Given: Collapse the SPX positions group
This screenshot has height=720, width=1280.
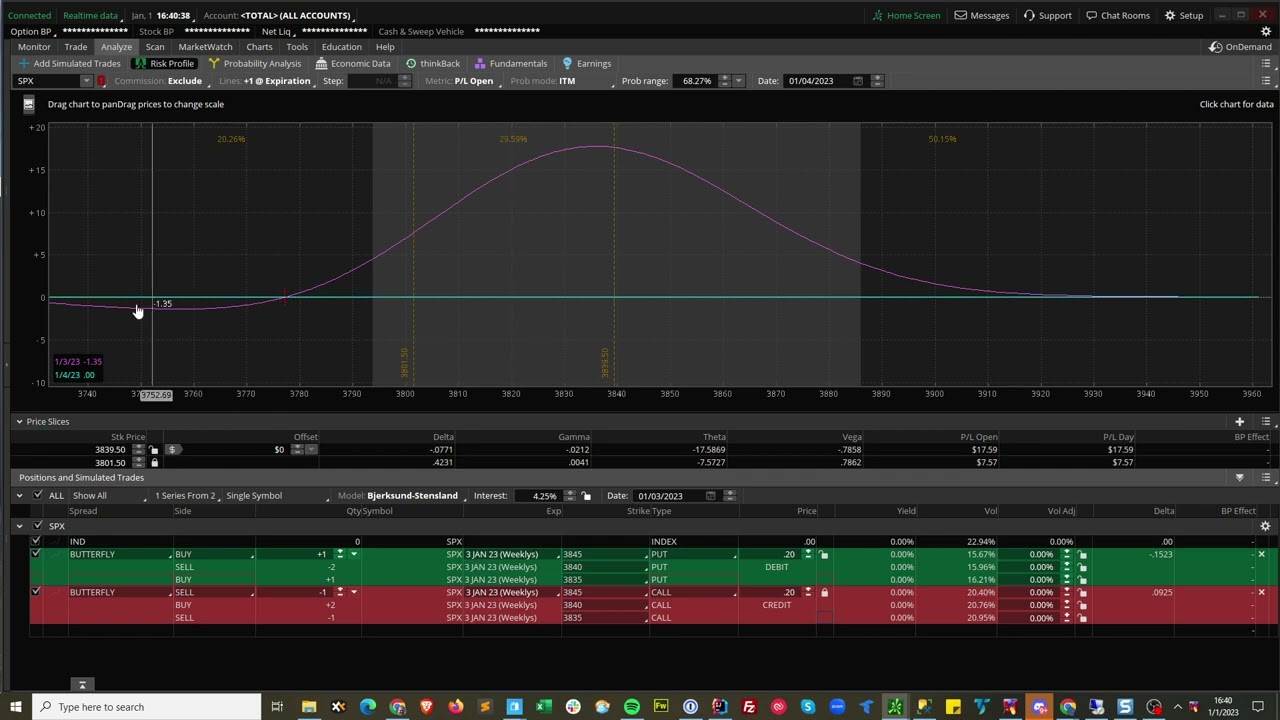Looking at the screenshot, I should click(x=19, y=526).
